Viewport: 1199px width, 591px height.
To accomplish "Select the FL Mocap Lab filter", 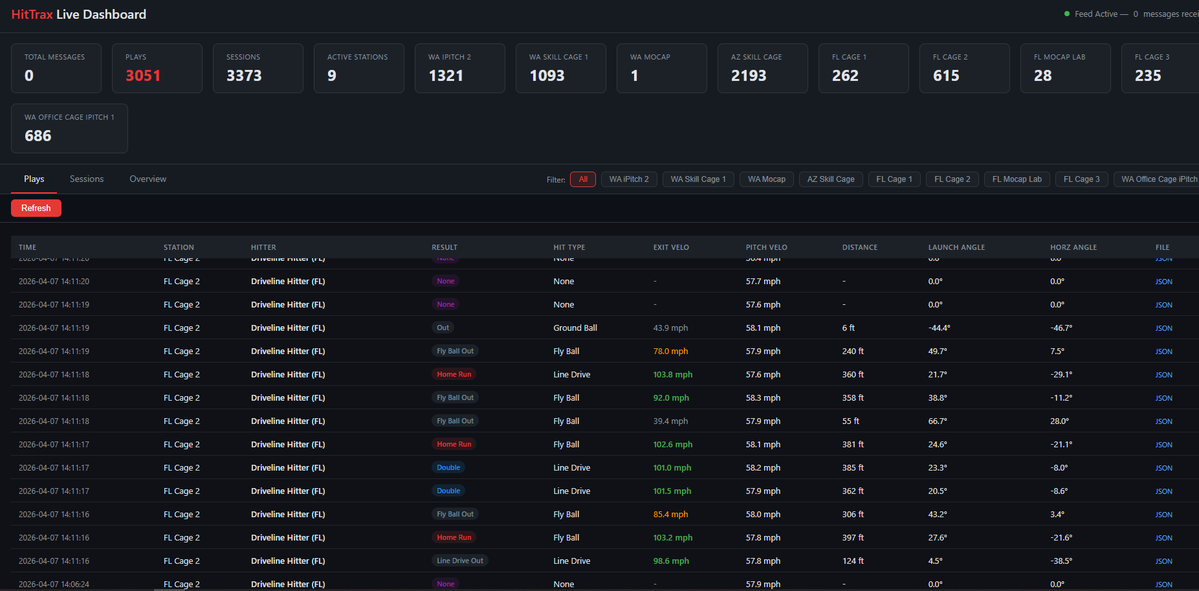I will point(1016,179).
